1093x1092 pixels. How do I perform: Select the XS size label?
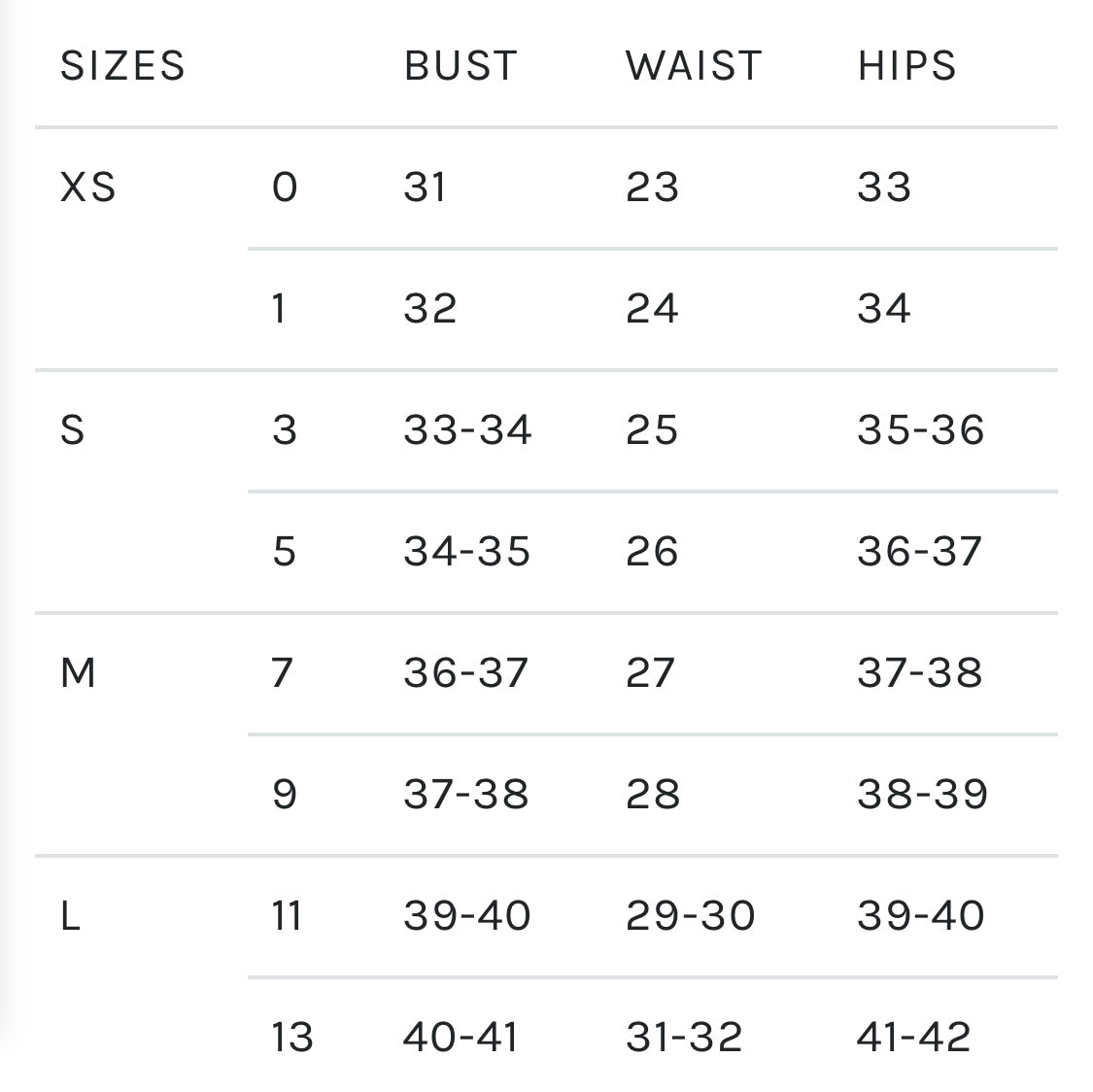[x=88, y=187]
